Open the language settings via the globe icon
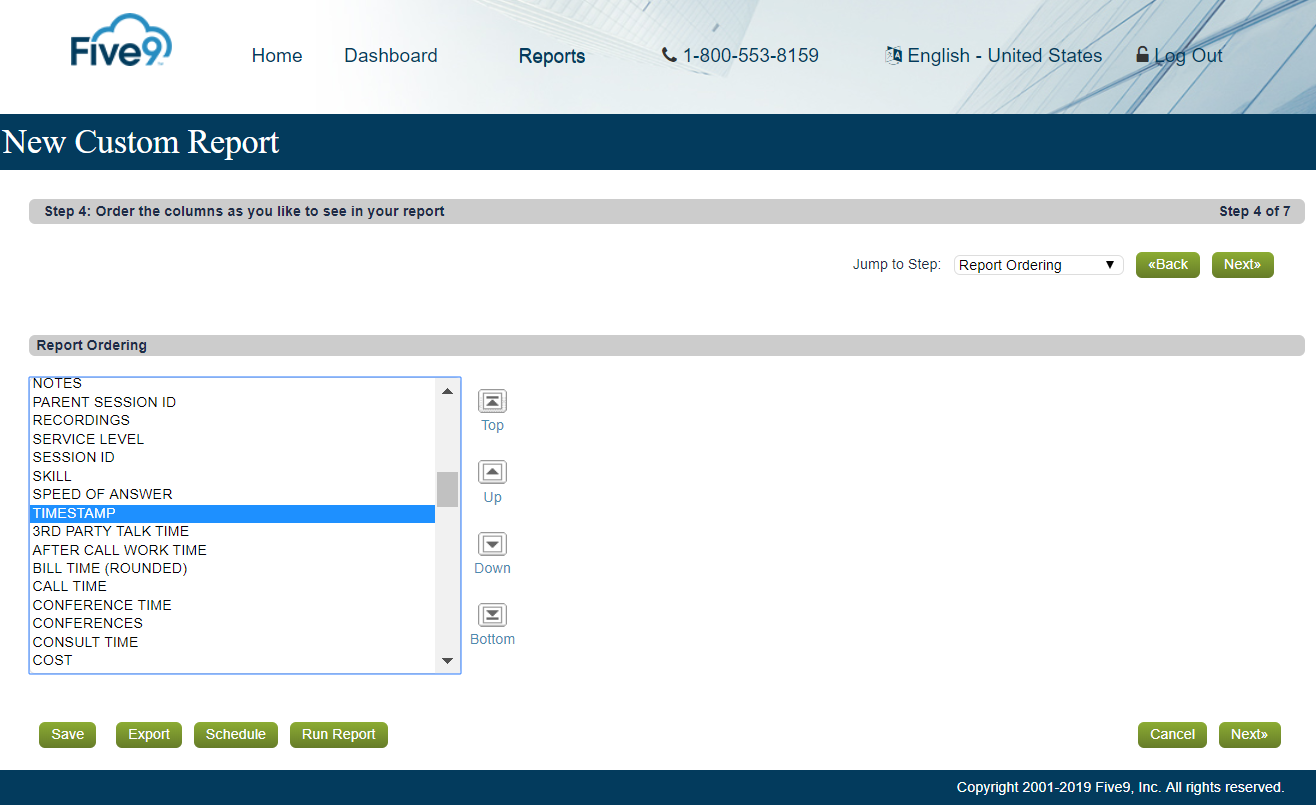 (x=891, y=56)
